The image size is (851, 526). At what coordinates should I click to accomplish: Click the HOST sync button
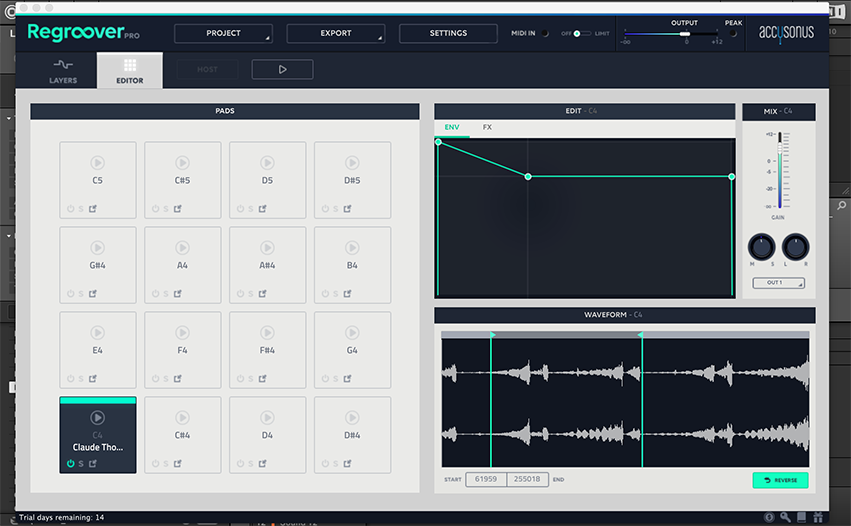pyautogui.click(x=207, y=69)
